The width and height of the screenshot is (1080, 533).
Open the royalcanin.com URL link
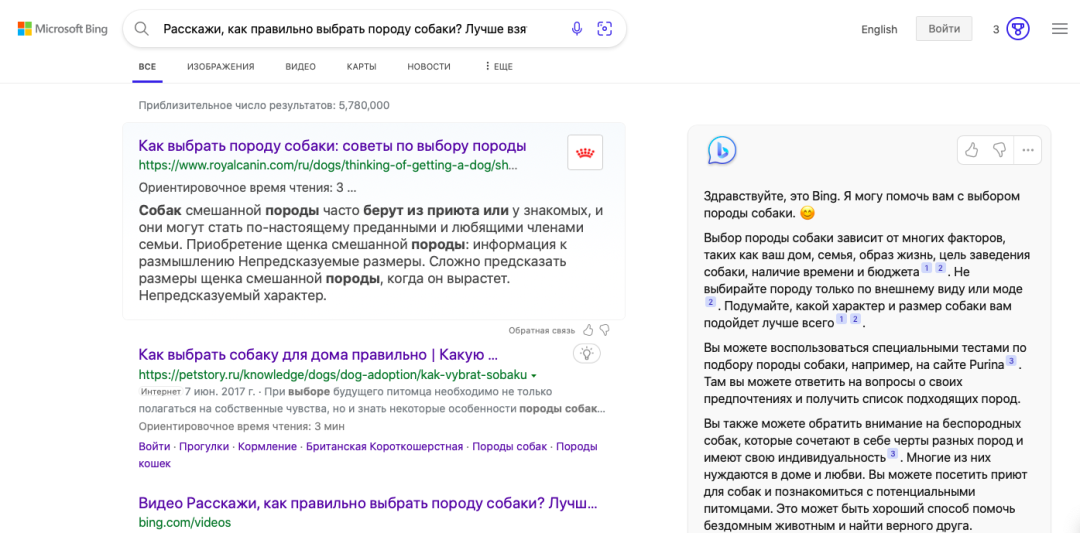tap(328, 165)
